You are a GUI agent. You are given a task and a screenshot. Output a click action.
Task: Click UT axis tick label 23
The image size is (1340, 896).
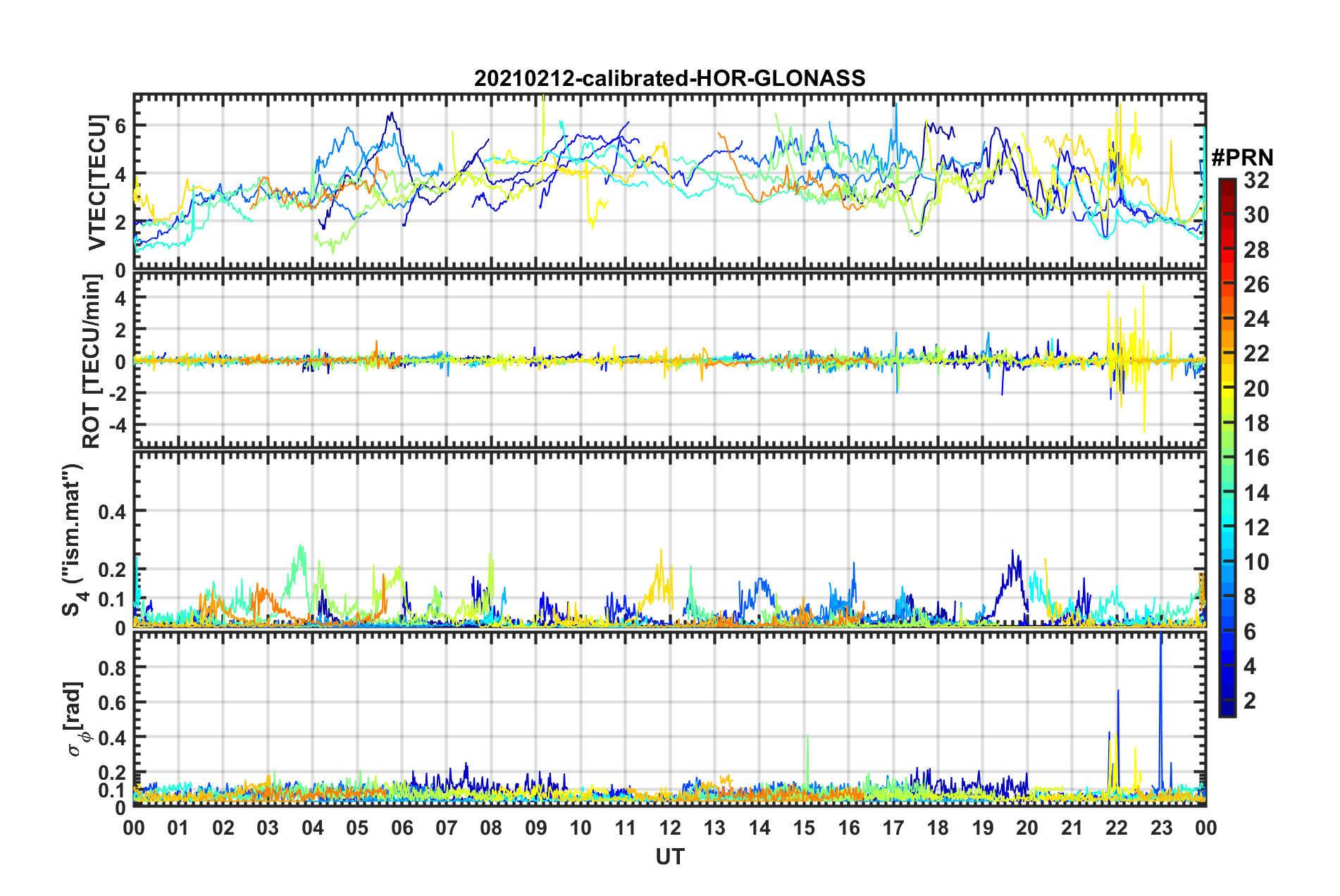(x=1162, y=828)
